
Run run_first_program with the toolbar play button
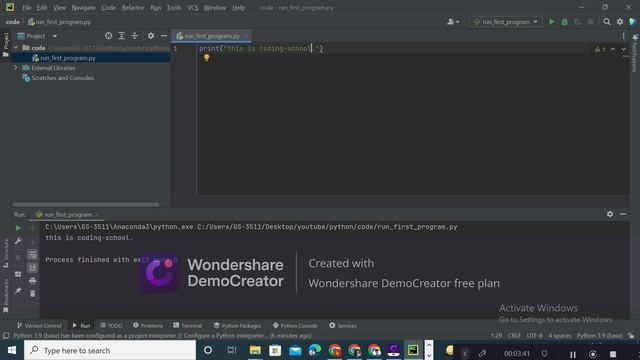(x=551, y=22)
